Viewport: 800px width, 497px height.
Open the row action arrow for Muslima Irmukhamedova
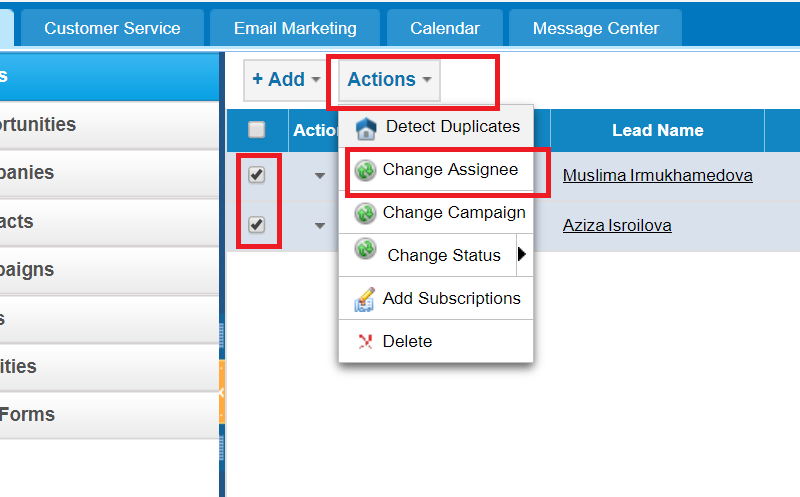tap(320, 176)
